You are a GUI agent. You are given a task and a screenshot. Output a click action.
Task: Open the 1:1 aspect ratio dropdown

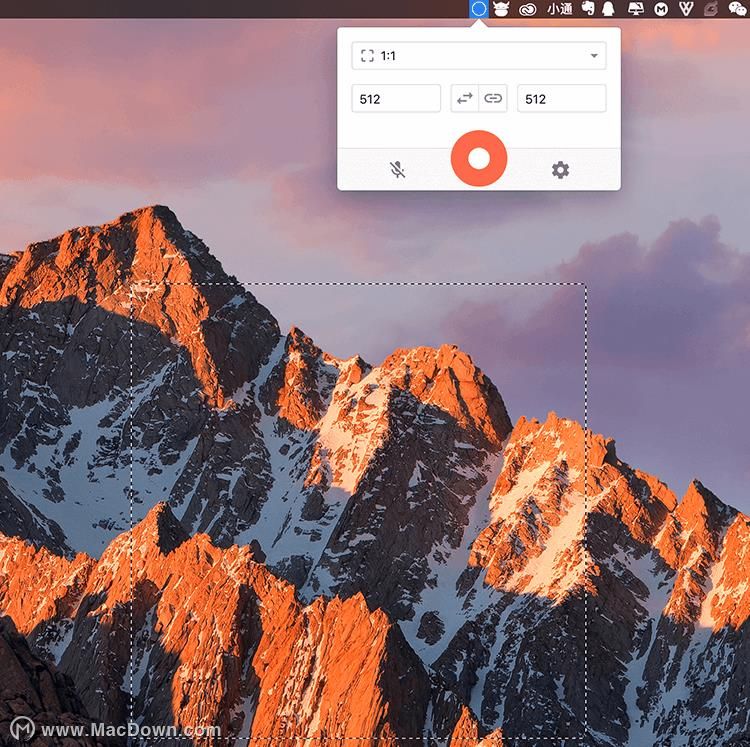479,56
